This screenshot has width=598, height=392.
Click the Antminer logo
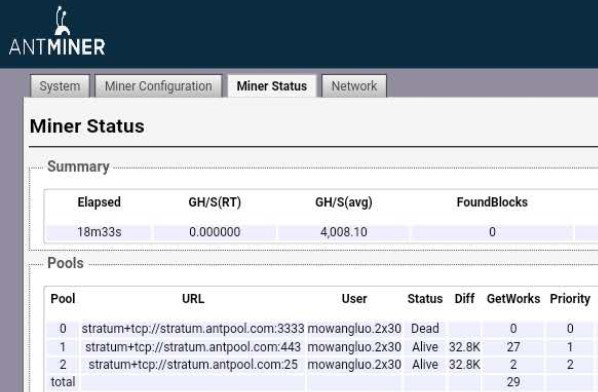[x=57, y=31]
